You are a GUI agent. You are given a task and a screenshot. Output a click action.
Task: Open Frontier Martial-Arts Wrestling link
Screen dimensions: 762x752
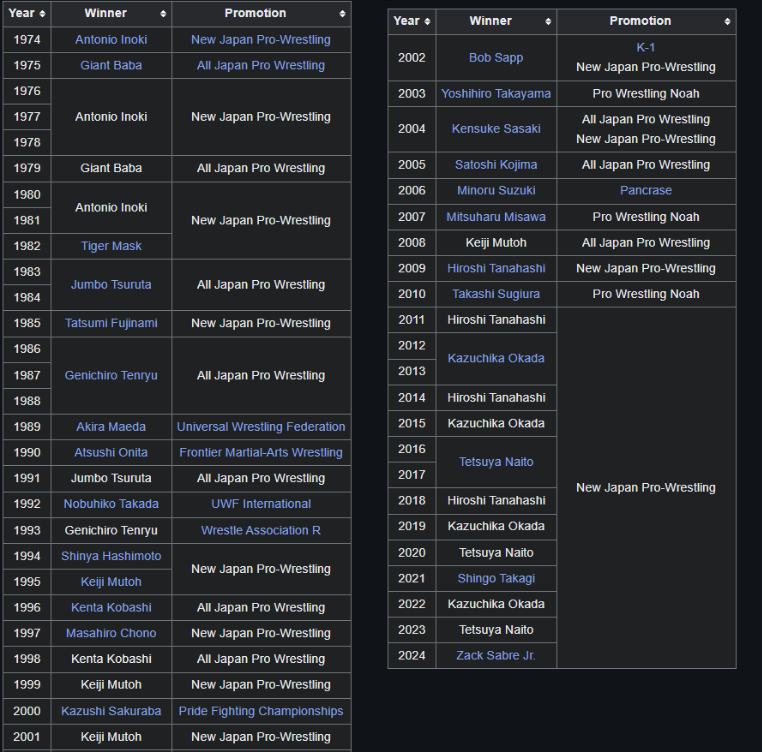[x=260, y=453]
